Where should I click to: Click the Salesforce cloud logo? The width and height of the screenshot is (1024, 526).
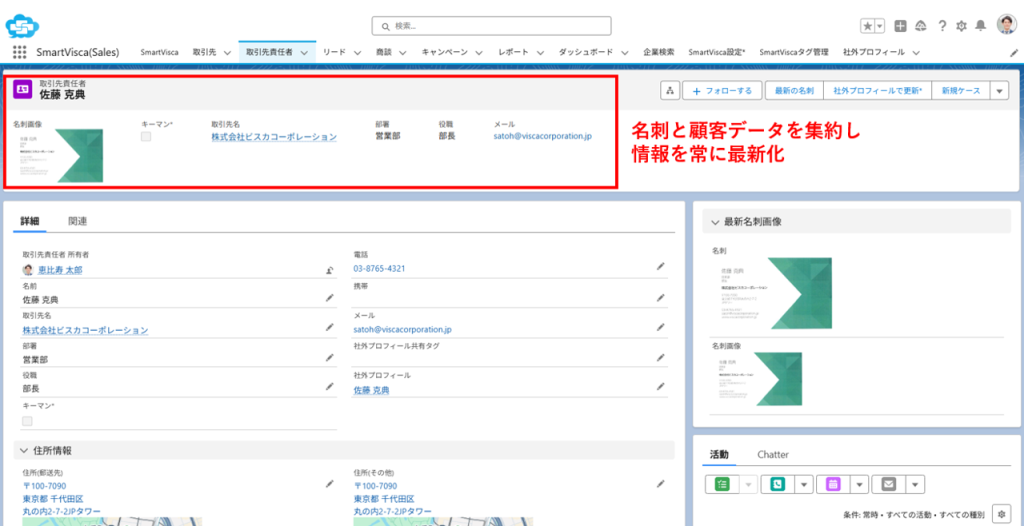click(23, 25)
